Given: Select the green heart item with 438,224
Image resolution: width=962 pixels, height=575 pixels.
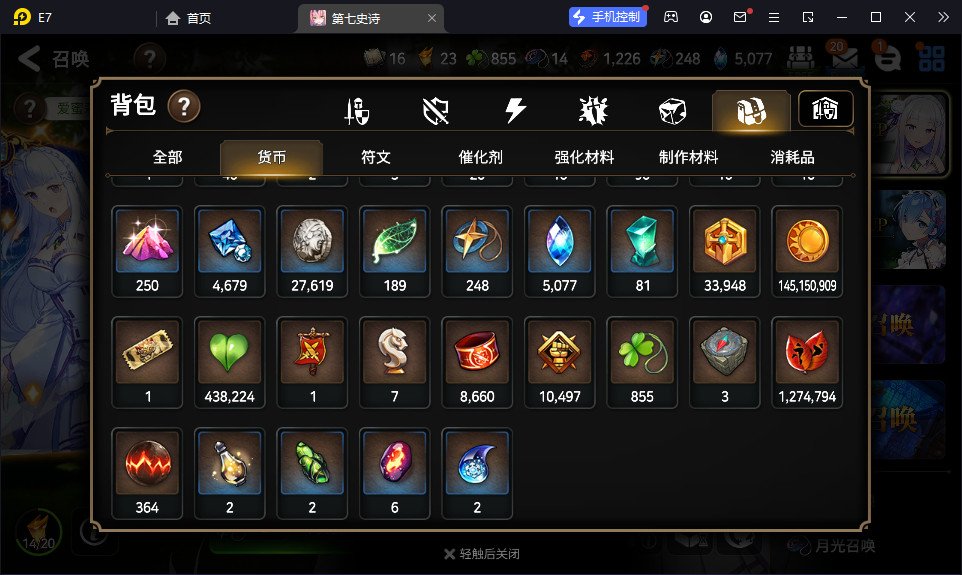Looking at the screenshot, I should (229, 363).
